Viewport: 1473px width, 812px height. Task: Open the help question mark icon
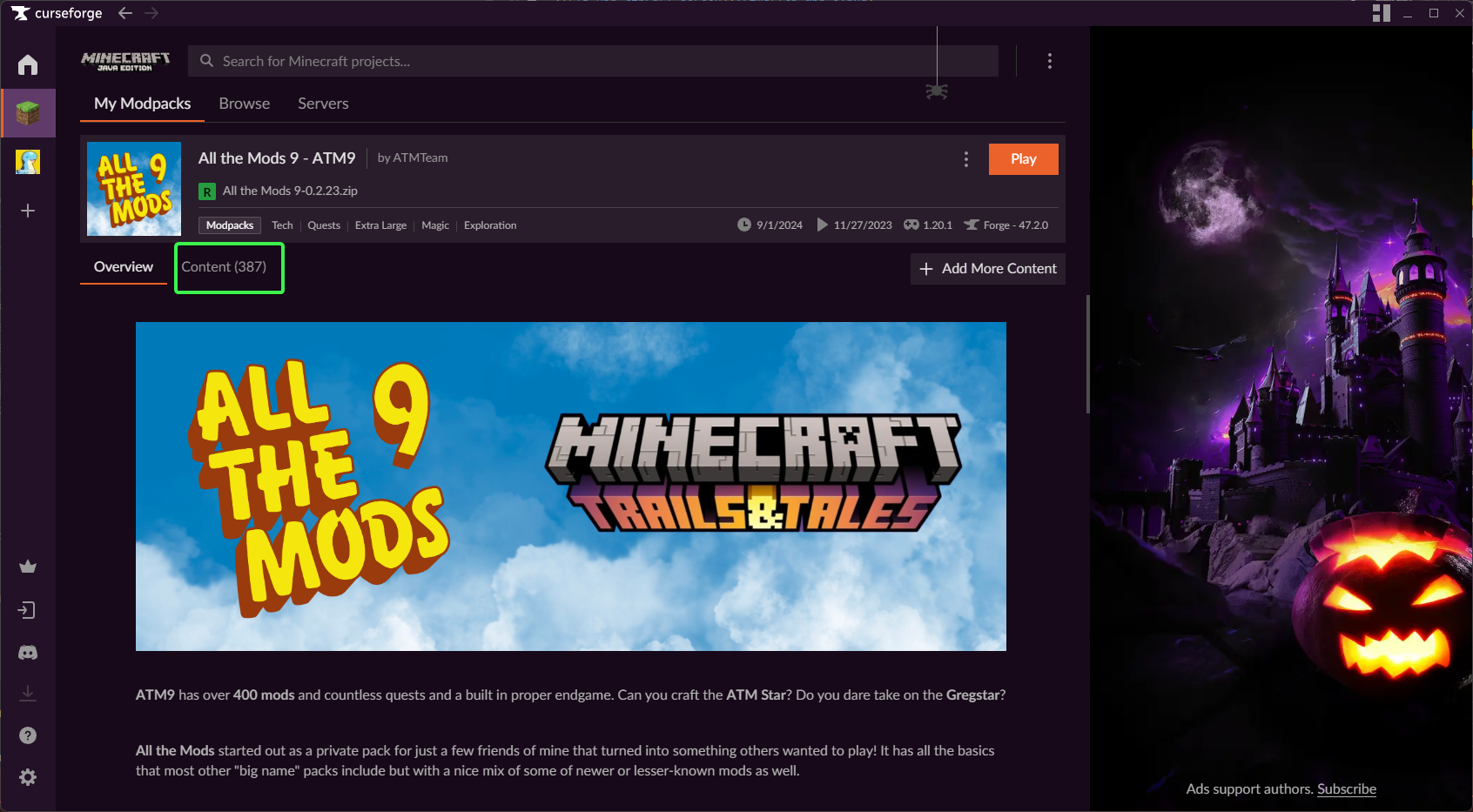pyautogui.click(x=28, y=735)
